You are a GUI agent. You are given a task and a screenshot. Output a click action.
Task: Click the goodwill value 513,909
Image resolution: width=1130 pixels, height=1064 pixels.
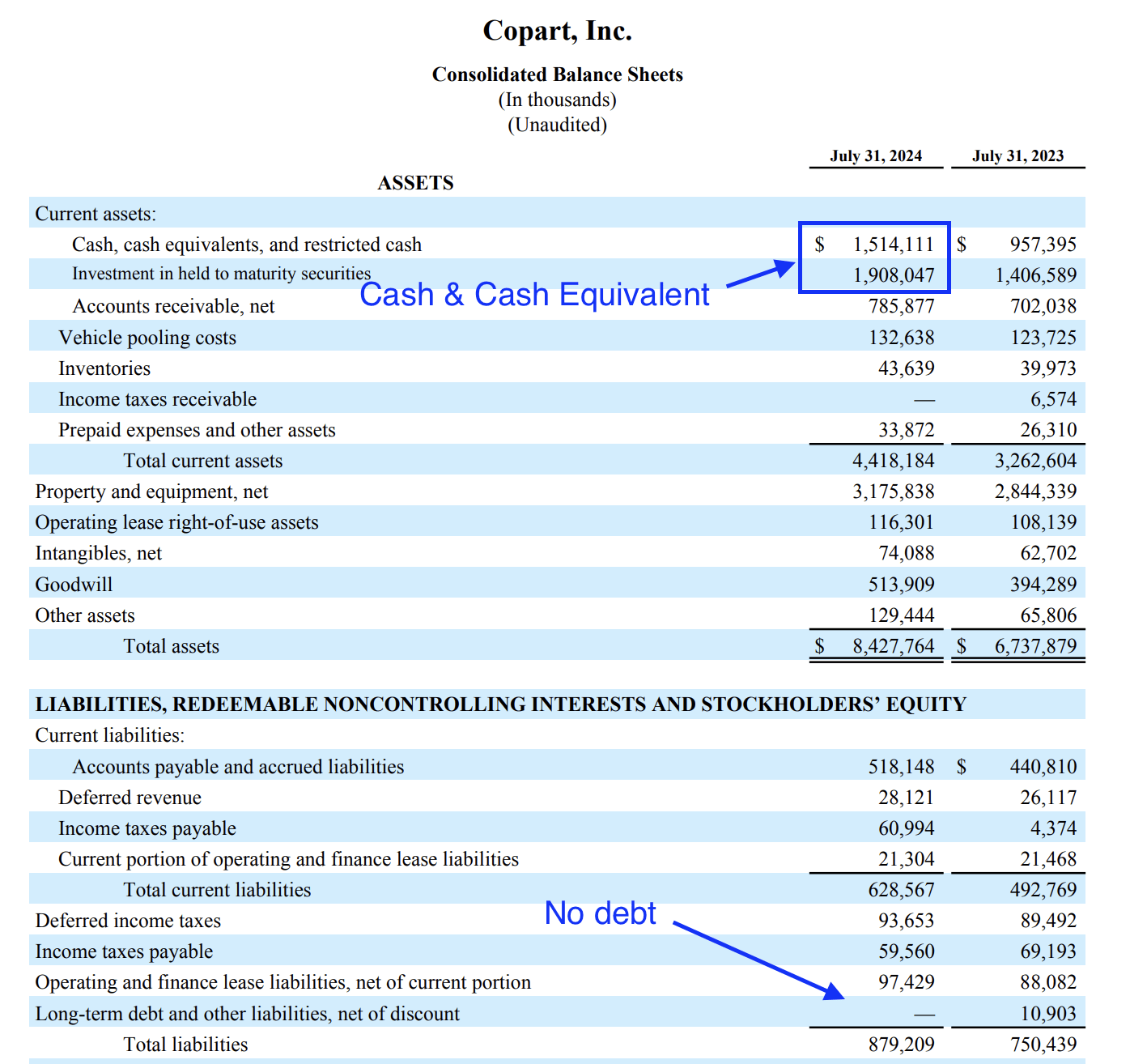[x=902, y=585]
